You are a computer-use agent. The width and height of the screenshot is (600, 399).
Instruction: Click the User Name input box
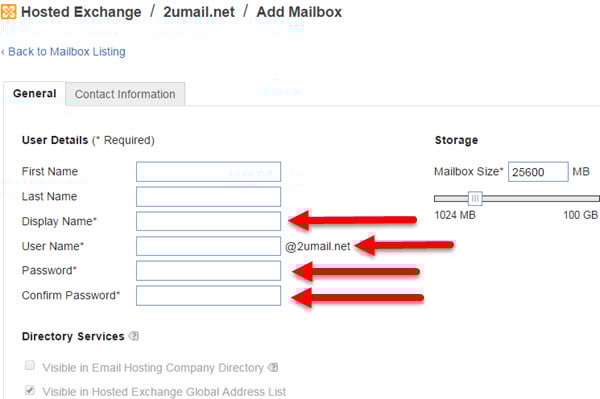click(x=208, y=246)
